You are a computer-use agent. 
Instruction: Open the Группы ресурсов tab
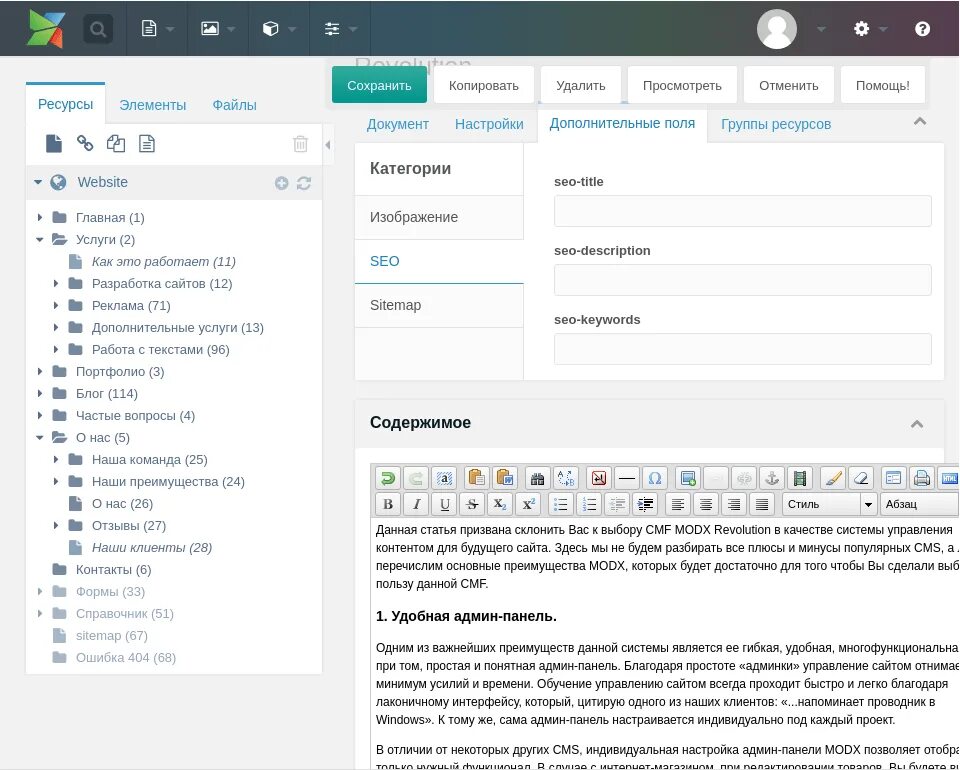tap(776, 124)
